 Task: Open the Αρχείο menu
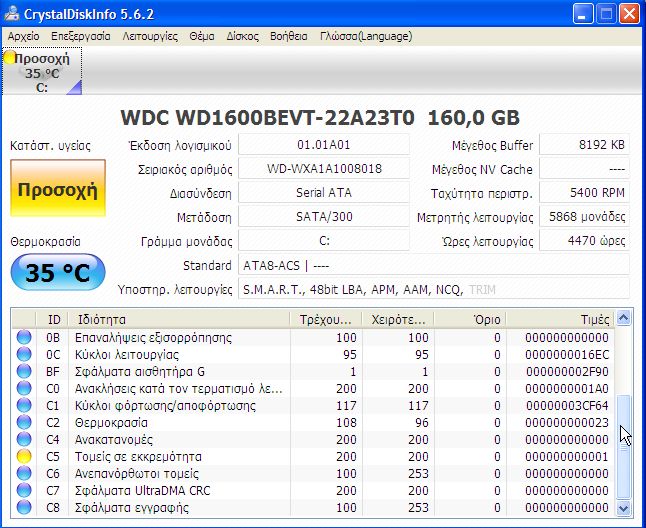[23, 36]
